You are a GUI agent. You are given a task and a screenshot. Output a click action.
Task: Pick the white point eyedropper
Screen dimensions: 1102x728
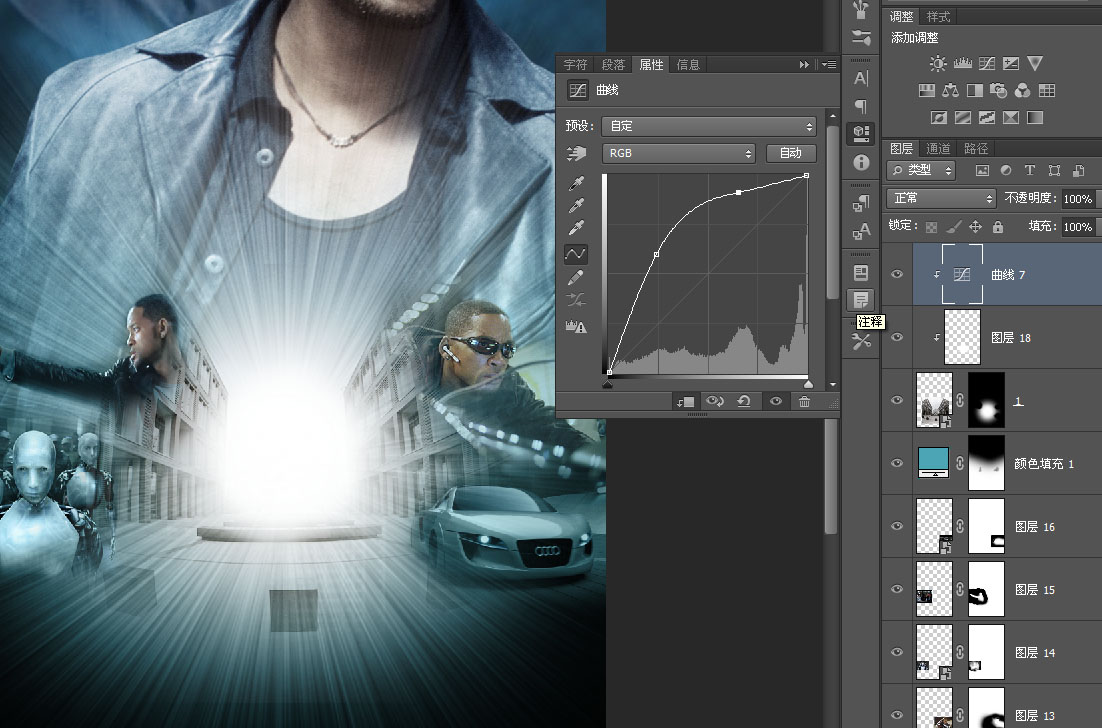pos(576,228)
